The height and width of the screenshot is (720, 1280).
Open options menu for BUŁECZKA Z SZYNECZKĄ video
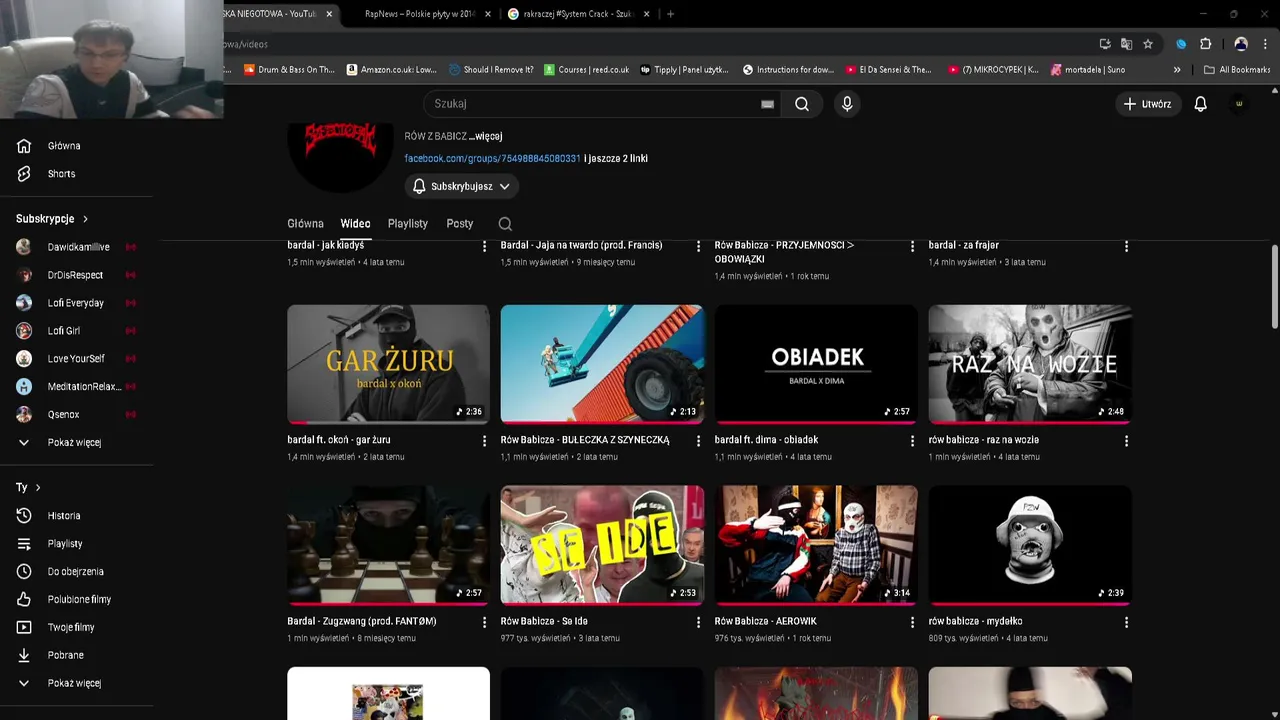pos(698,441)
